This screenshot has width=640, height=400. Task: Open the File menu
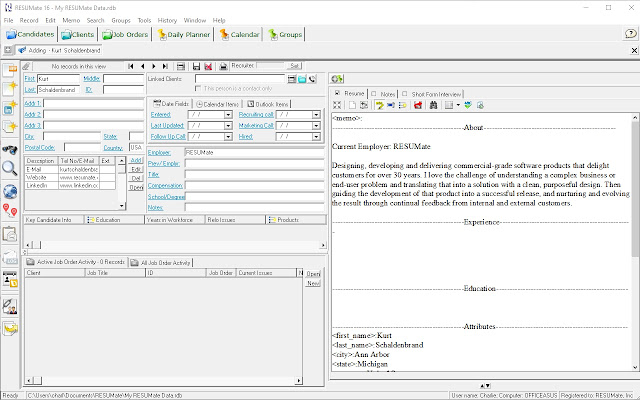tap(8, 20)
